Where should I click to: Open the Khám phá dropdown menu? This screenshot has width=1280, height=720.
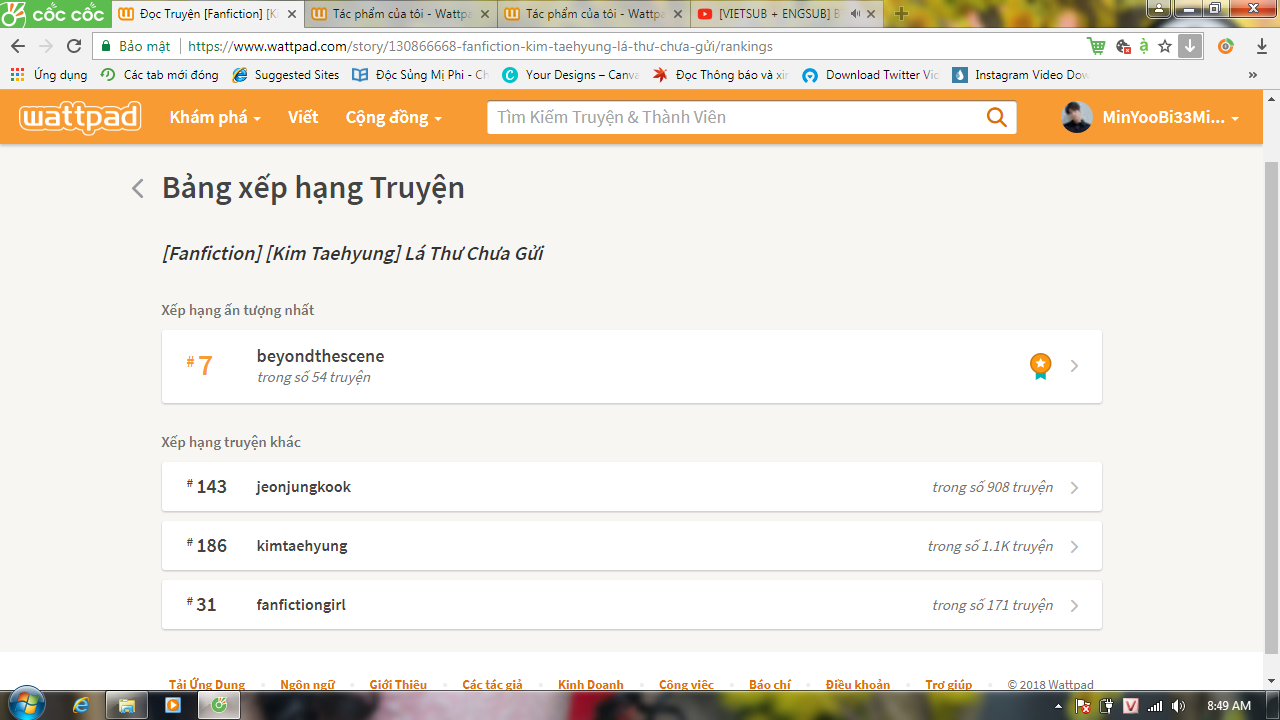(215, 117)
